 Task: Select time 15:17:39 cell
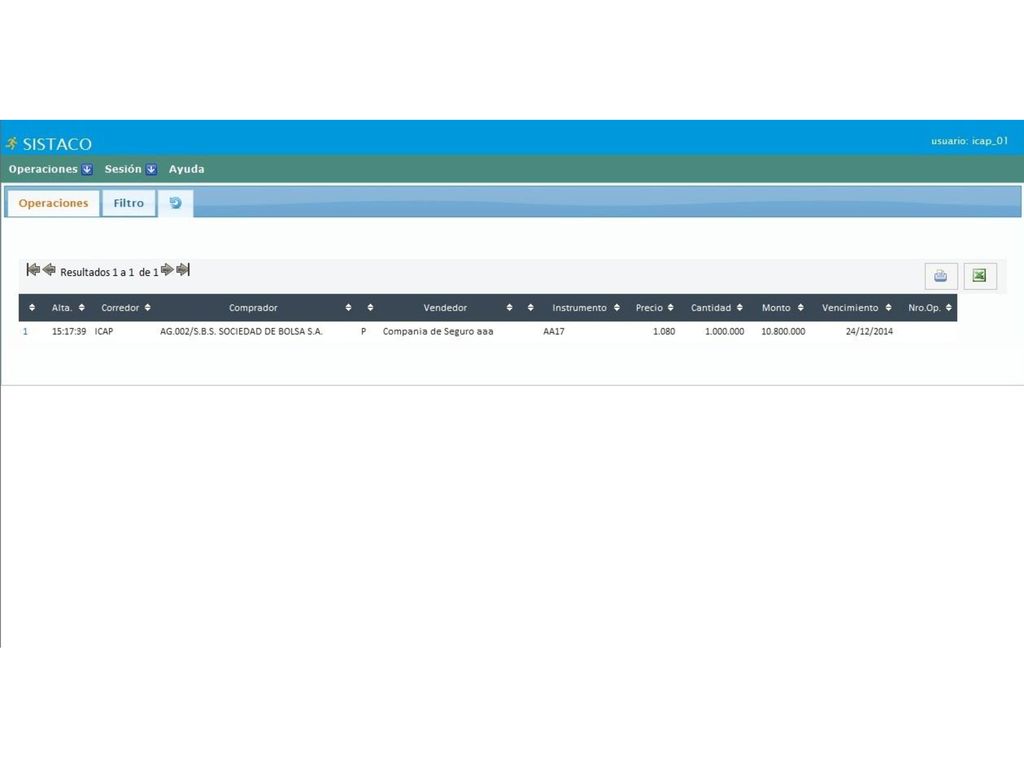click(69, 331)
